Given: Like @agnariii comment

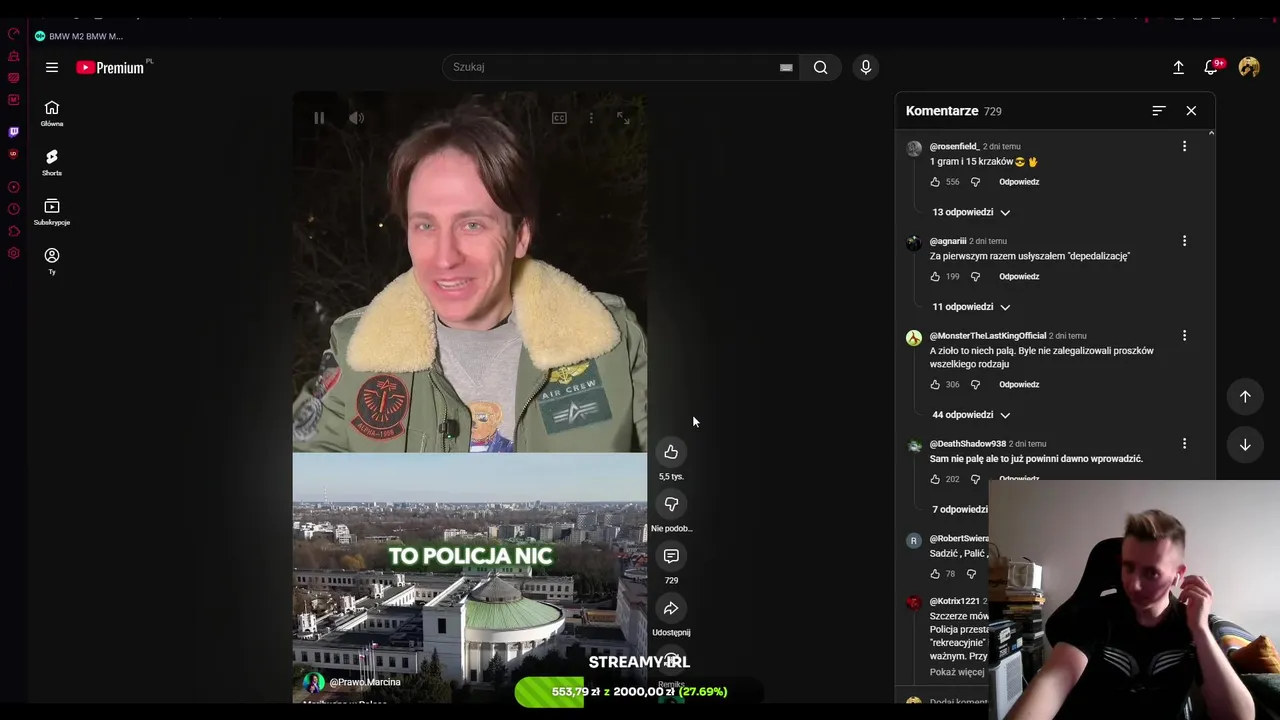Looking at the screenshot, I should 935,276.
